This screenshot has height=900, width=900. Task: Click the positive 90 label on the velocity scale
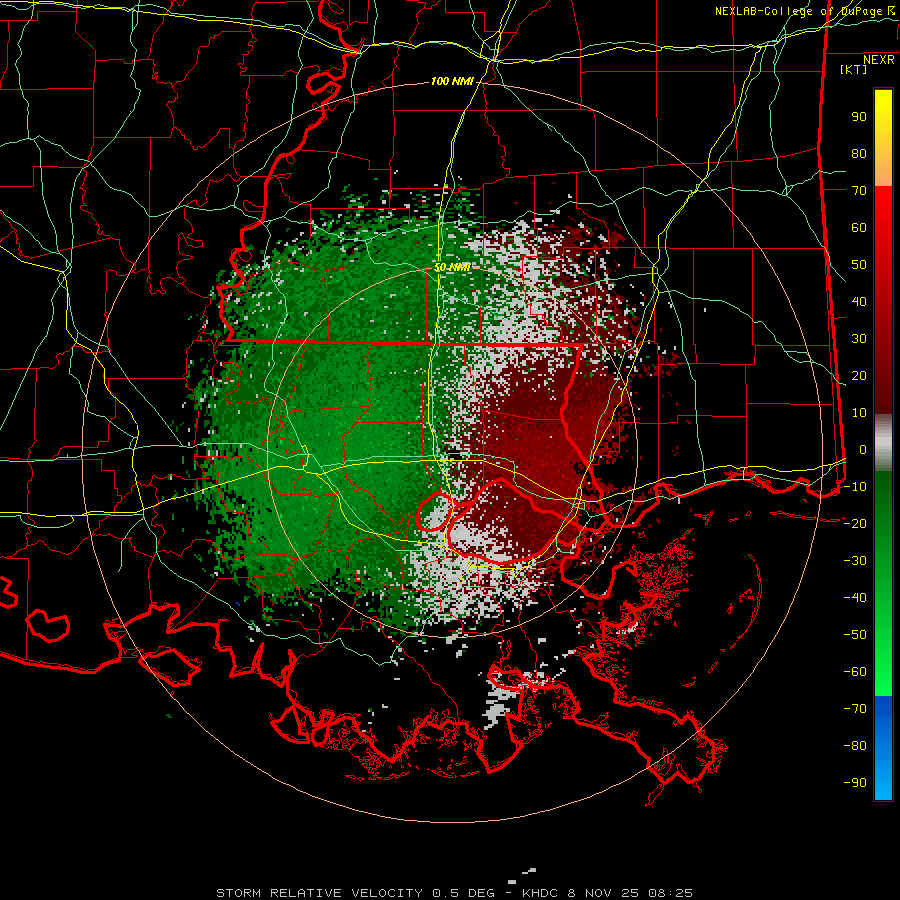[x=859, y=117]
